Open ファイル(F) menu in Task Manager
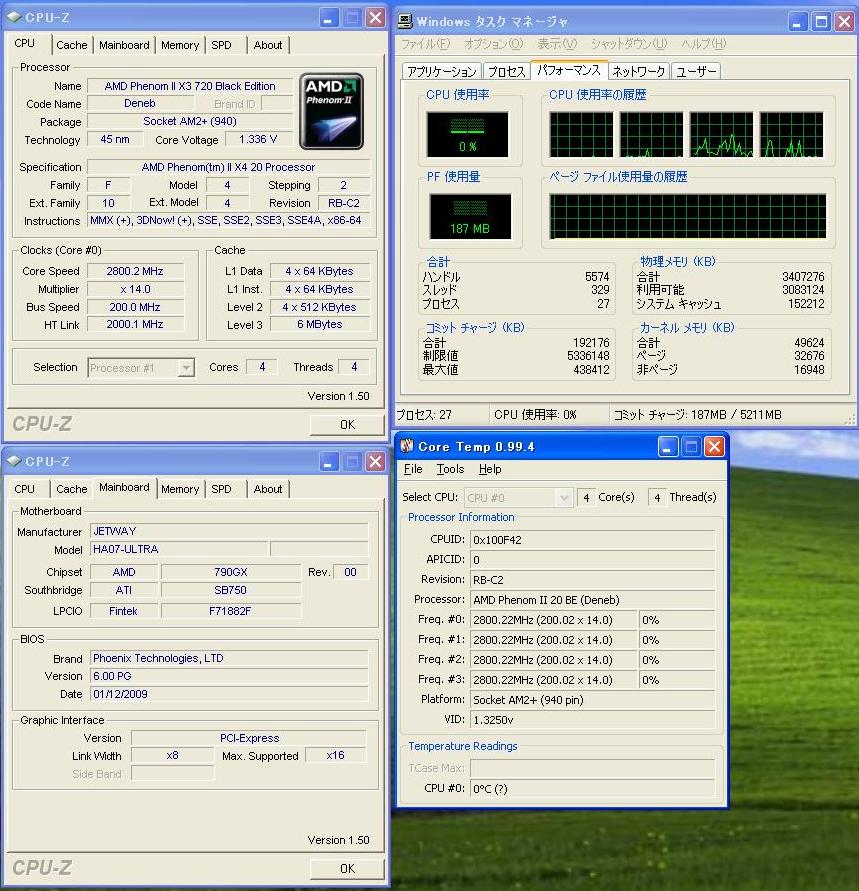 426,44
